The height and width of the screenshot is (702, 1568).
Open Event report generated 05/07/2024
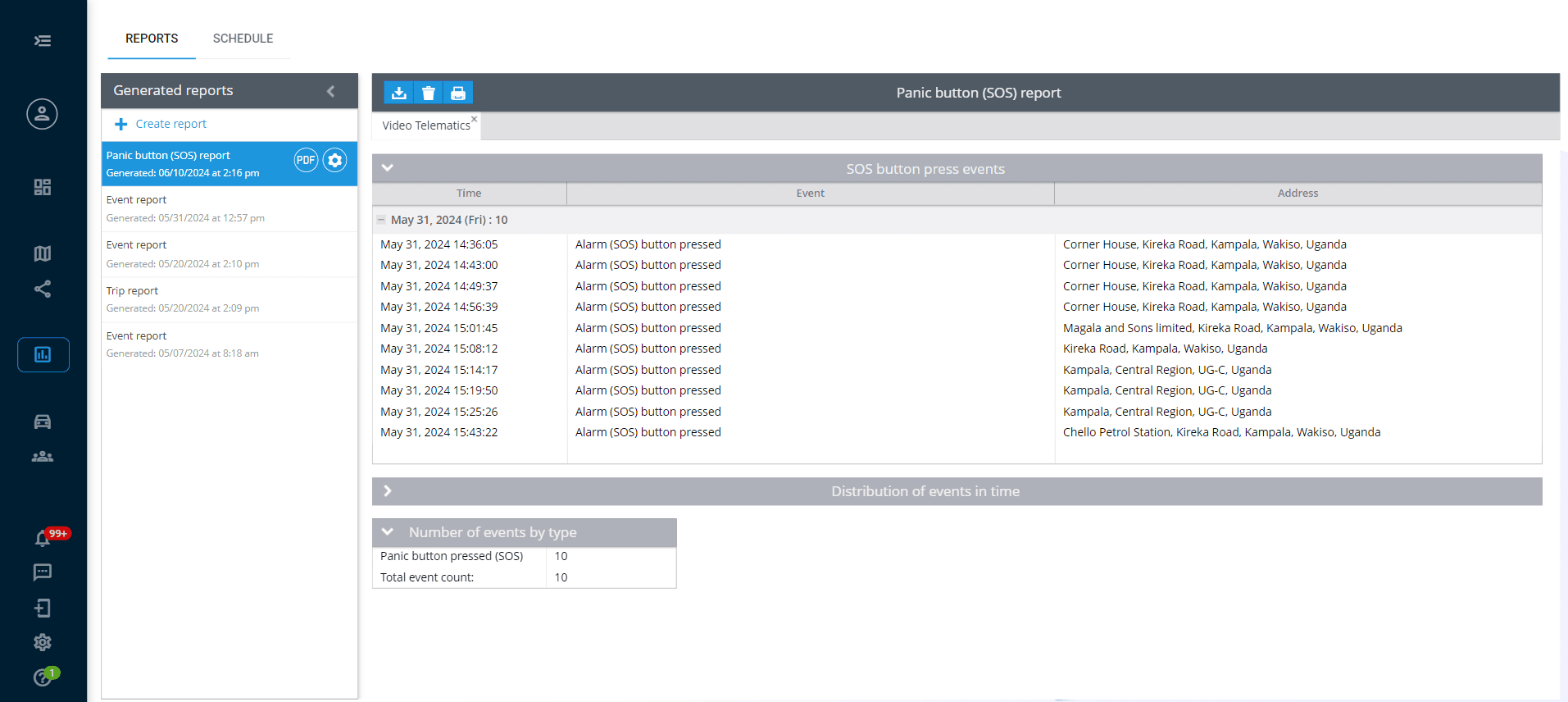[230, 344]
